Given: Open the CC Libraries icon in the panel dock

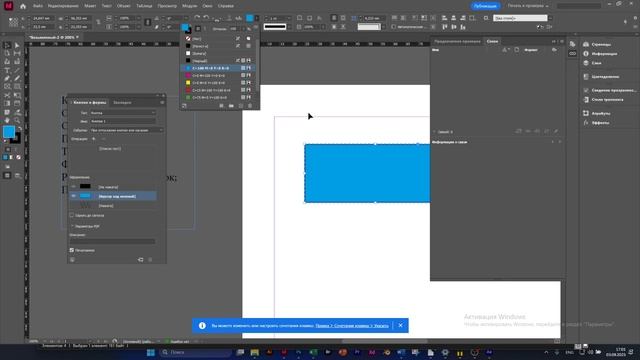Looking at the screenshot, I should point(572,44).
